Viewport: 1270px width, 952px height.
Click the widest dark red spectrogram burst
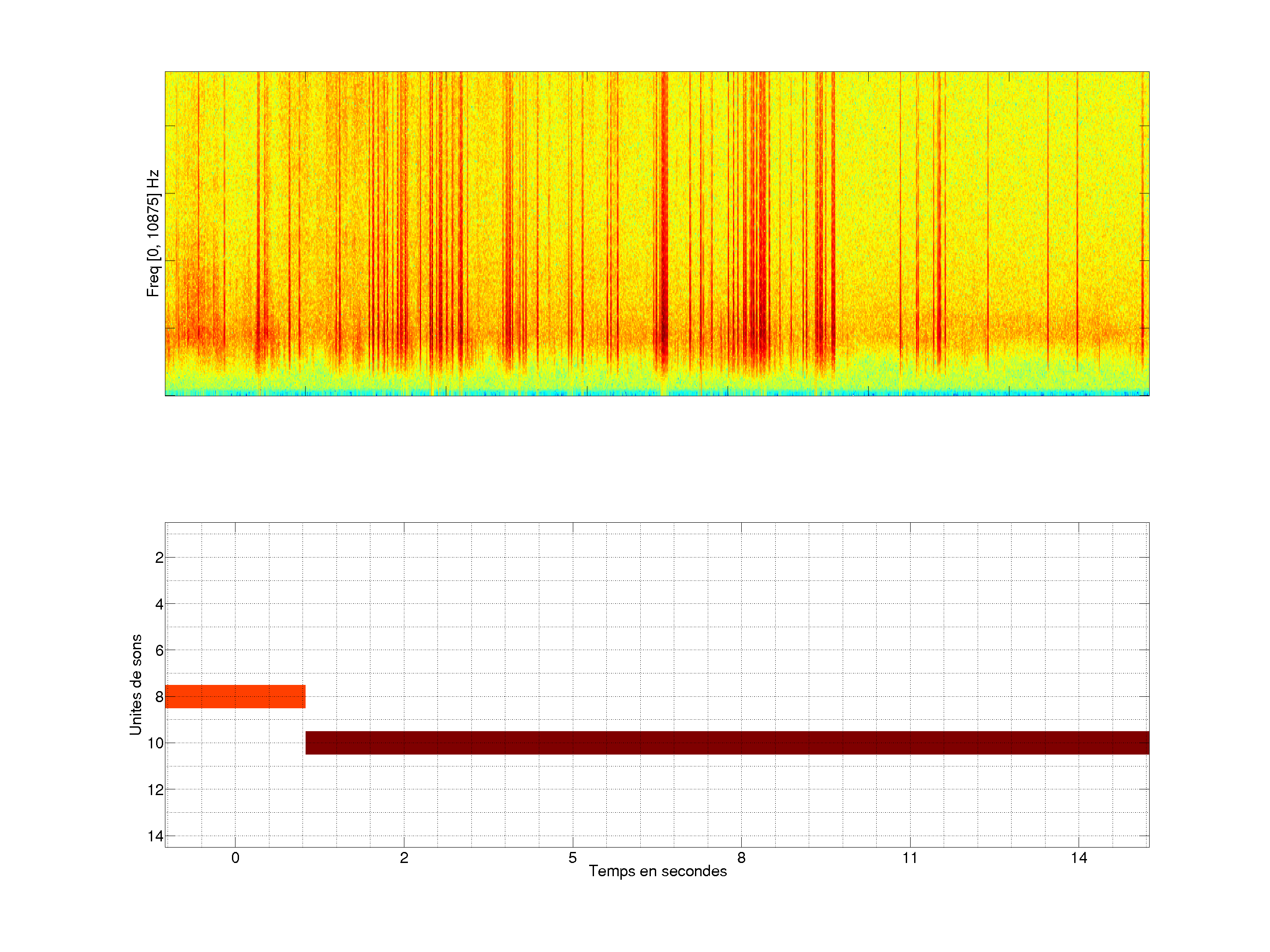(x=664, y=230)
